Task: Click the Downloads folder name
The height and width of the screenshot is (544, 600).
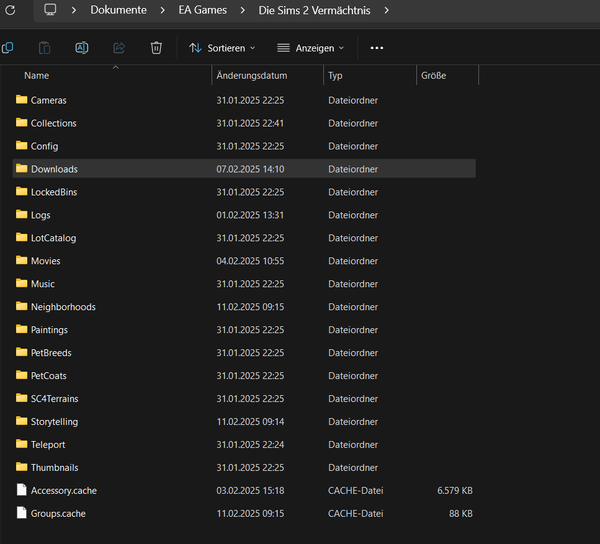Action: coord(54,169)
